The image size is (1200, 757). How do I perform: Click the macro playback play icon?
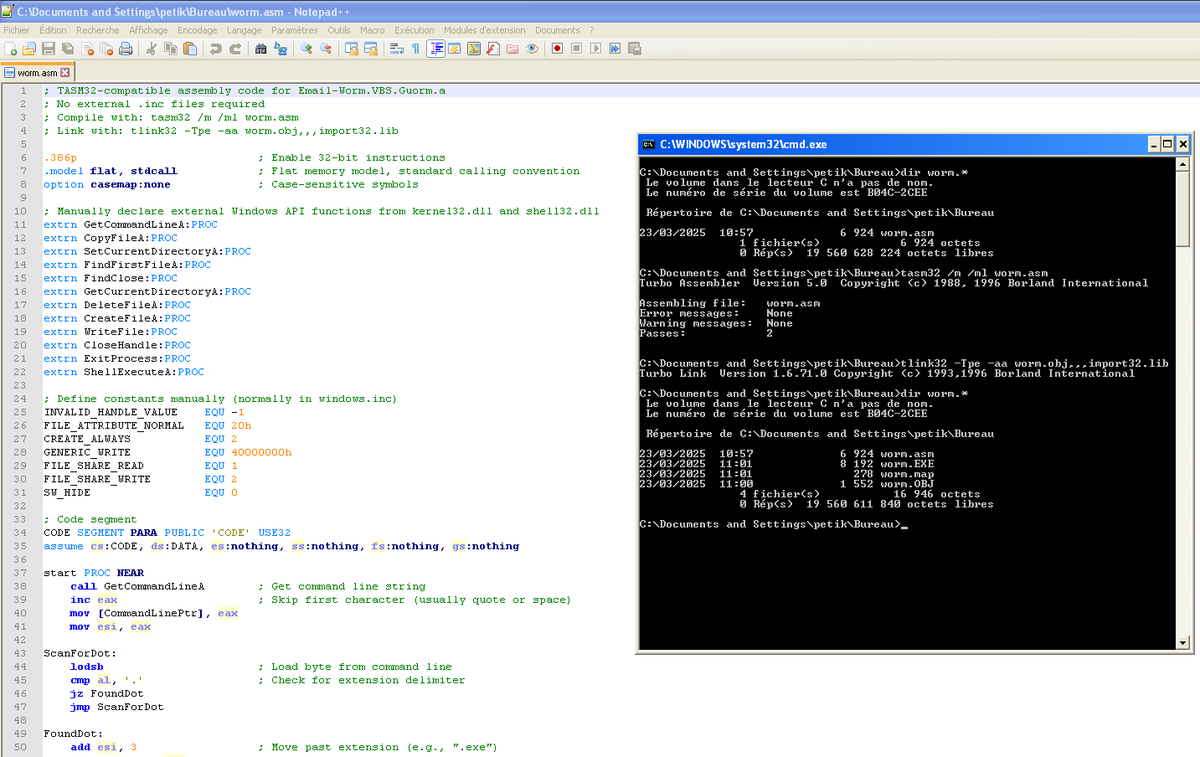[595, 48]
